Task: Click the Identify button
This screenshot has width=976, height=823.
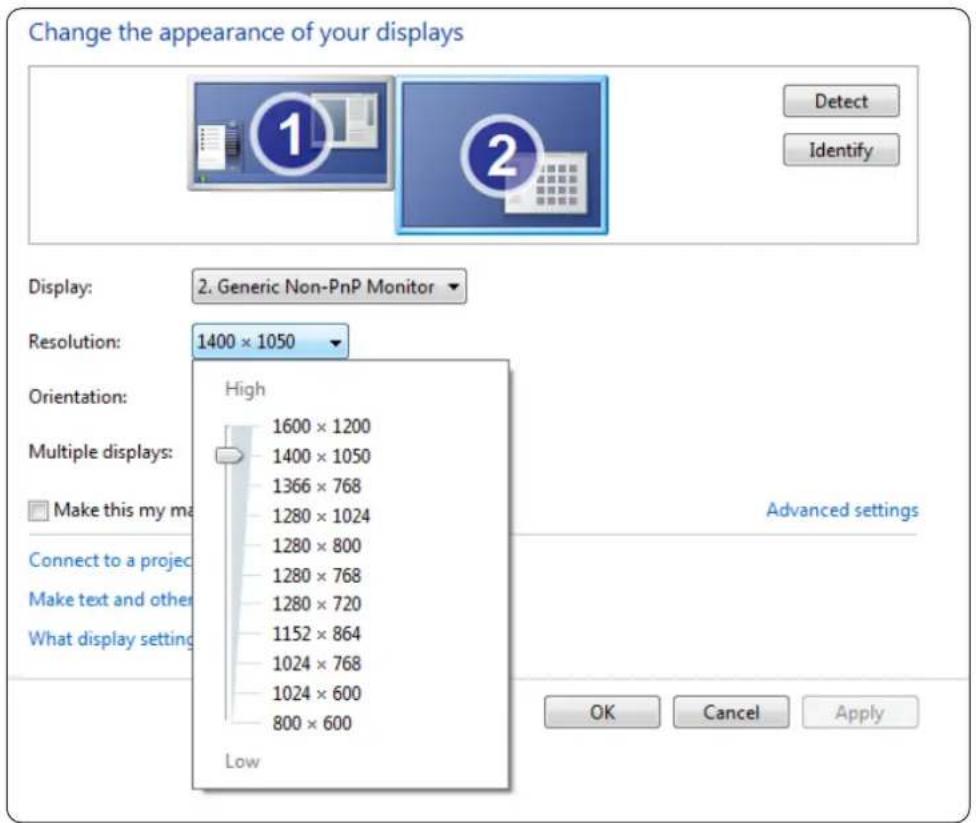Action: pos(841,149)
